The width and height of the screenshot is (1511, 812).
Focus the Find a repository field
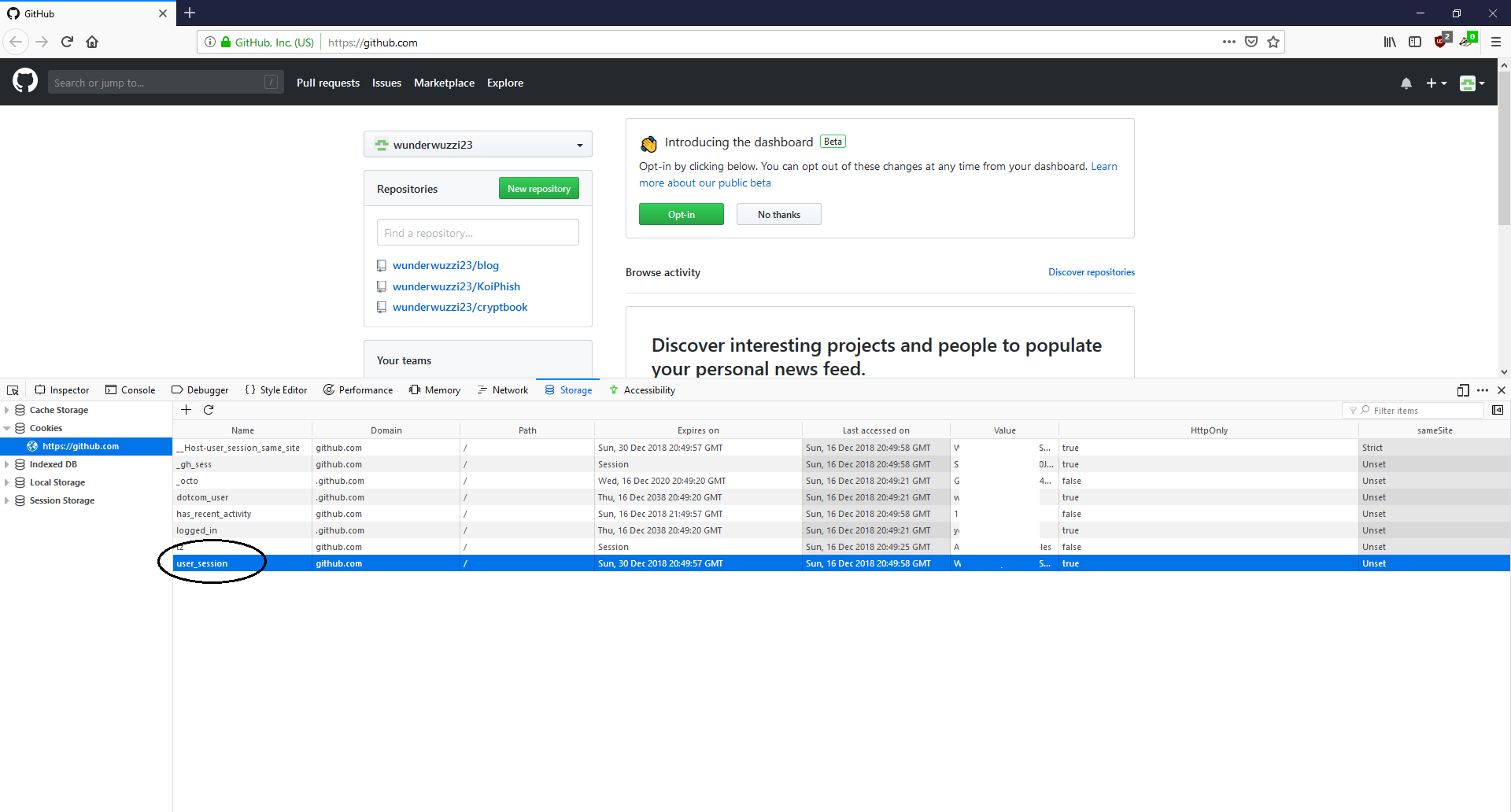[x=478, y=233]
